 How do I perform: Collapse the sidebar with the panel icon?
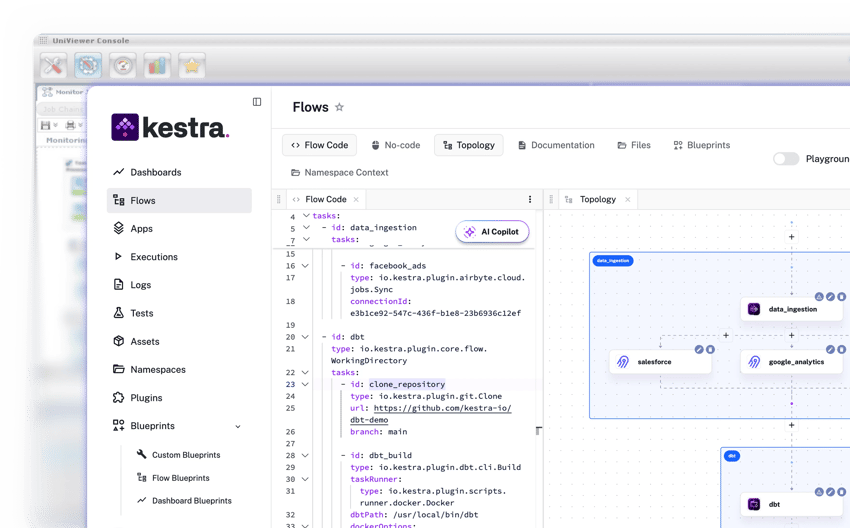click(257, 102)
